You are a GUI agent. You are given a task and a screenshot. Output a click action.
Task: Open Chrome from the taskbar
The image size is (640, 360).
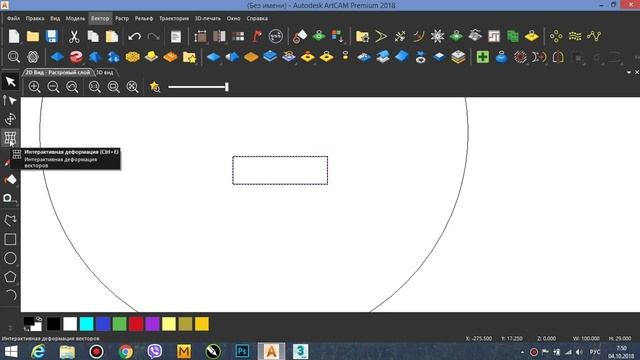(126, 351)
